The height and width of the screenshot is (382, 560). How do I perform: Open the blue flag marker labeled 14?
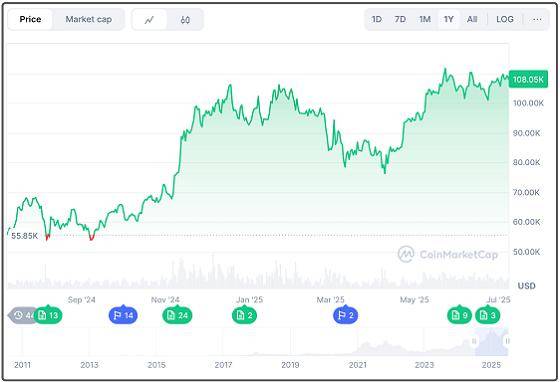[x=123, y=315]
